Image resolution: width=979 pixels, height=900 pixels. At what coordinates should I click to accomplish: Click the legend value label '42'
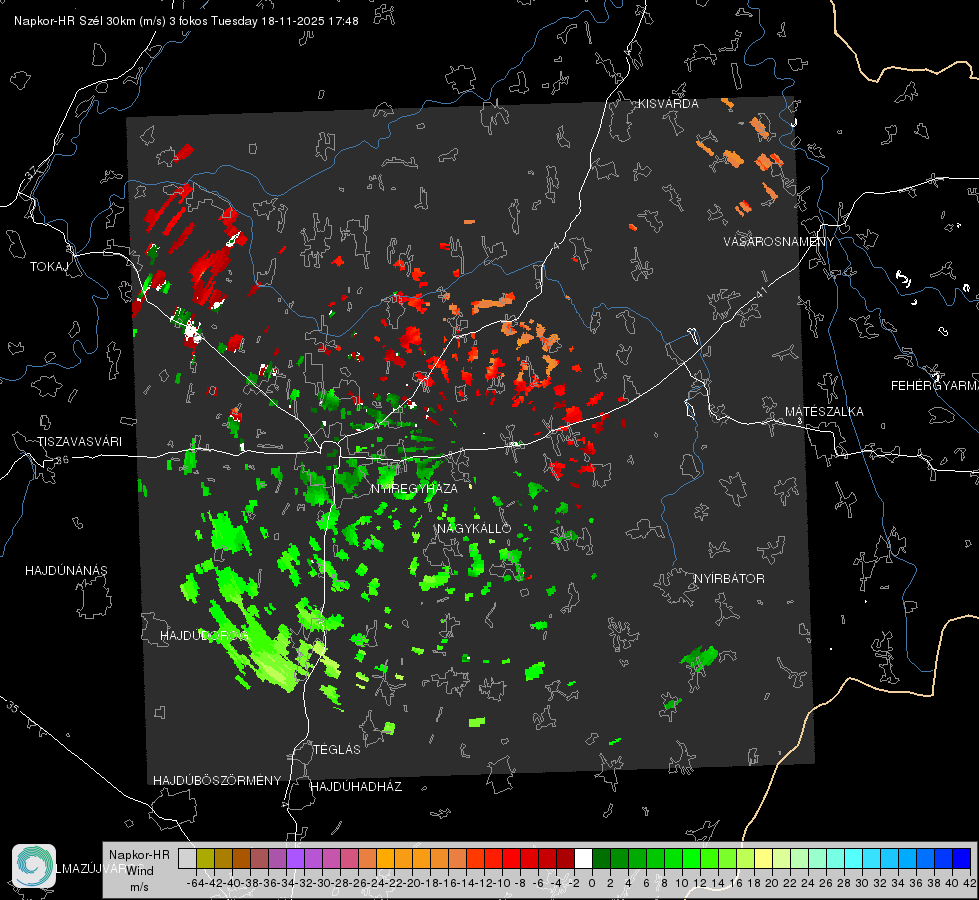970,883
